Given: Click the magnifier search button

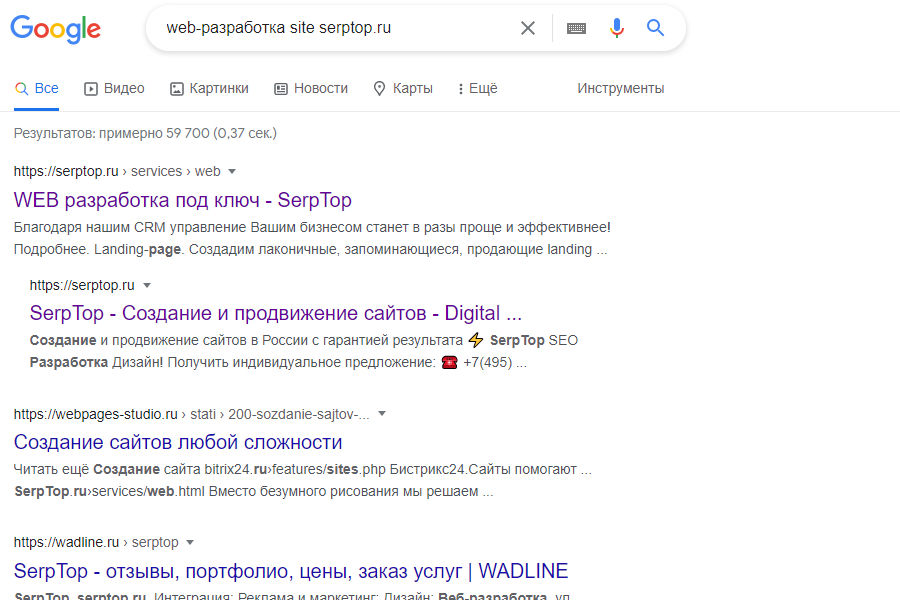Looking at the screenshot, I should click(656, 28).
